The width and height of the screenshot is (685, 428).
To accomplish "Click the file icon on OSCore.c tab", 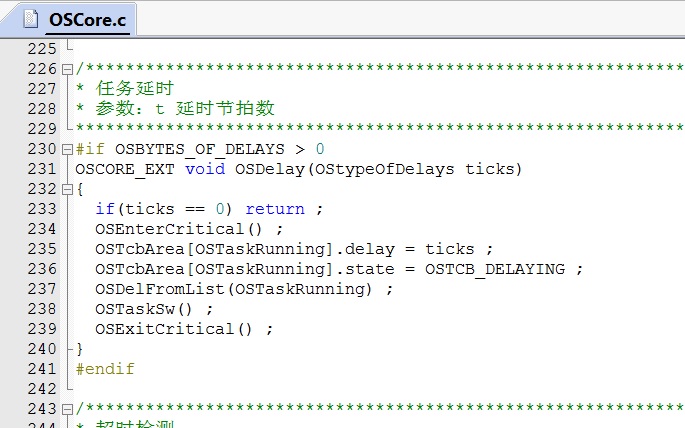I will tap(31, 20).
